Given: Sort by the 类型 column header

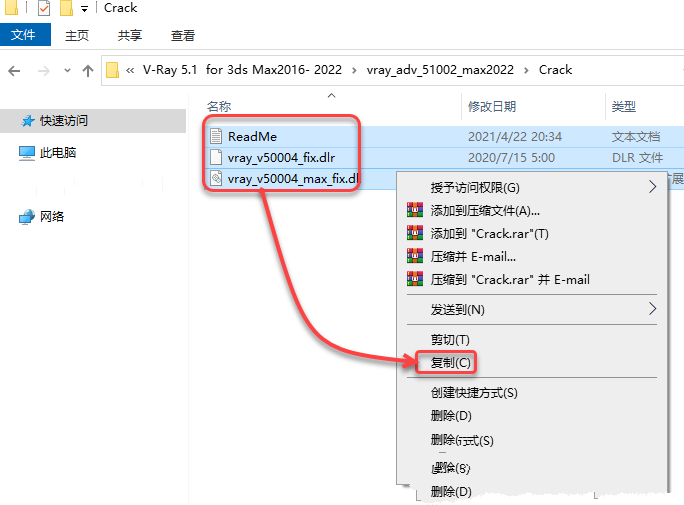Looking at the screenshot, I should (624, 106).
